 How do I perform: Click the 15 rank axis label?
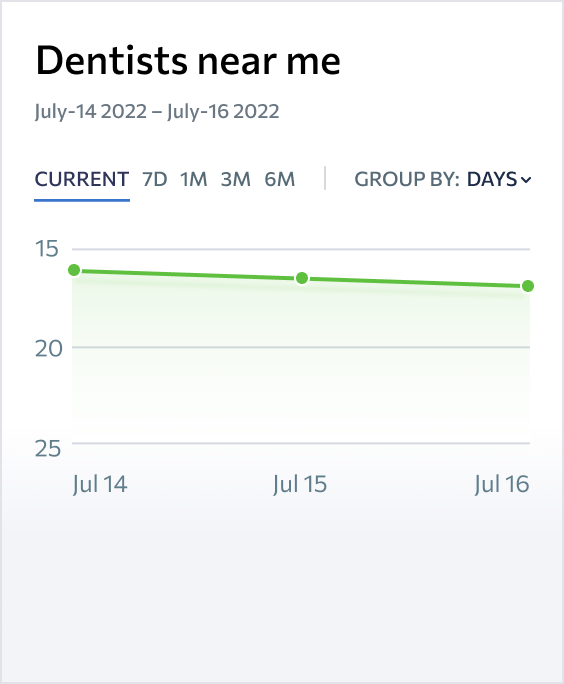[47, 249]
